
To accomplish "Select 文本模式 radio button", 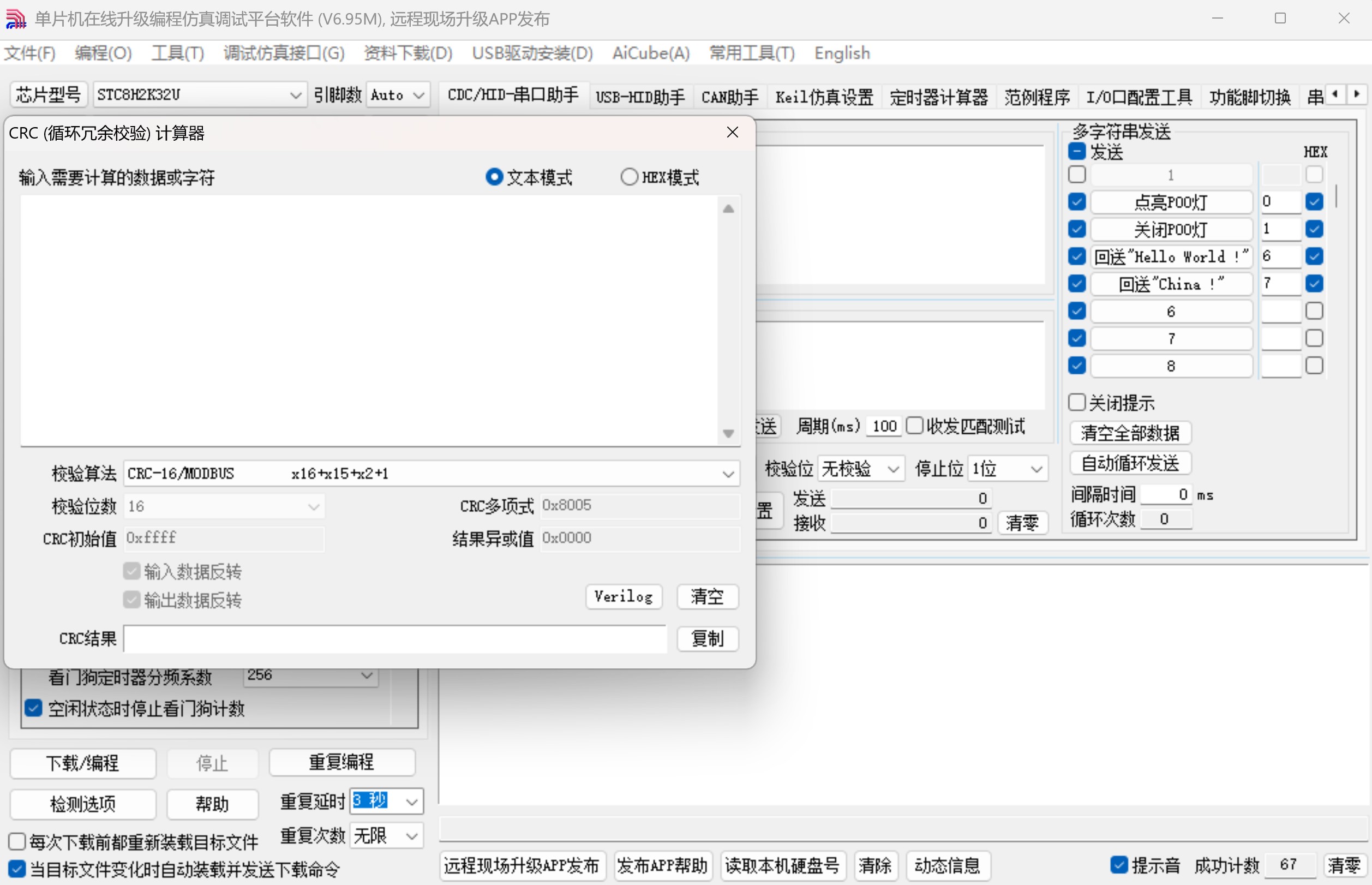I will pos(494,176).
